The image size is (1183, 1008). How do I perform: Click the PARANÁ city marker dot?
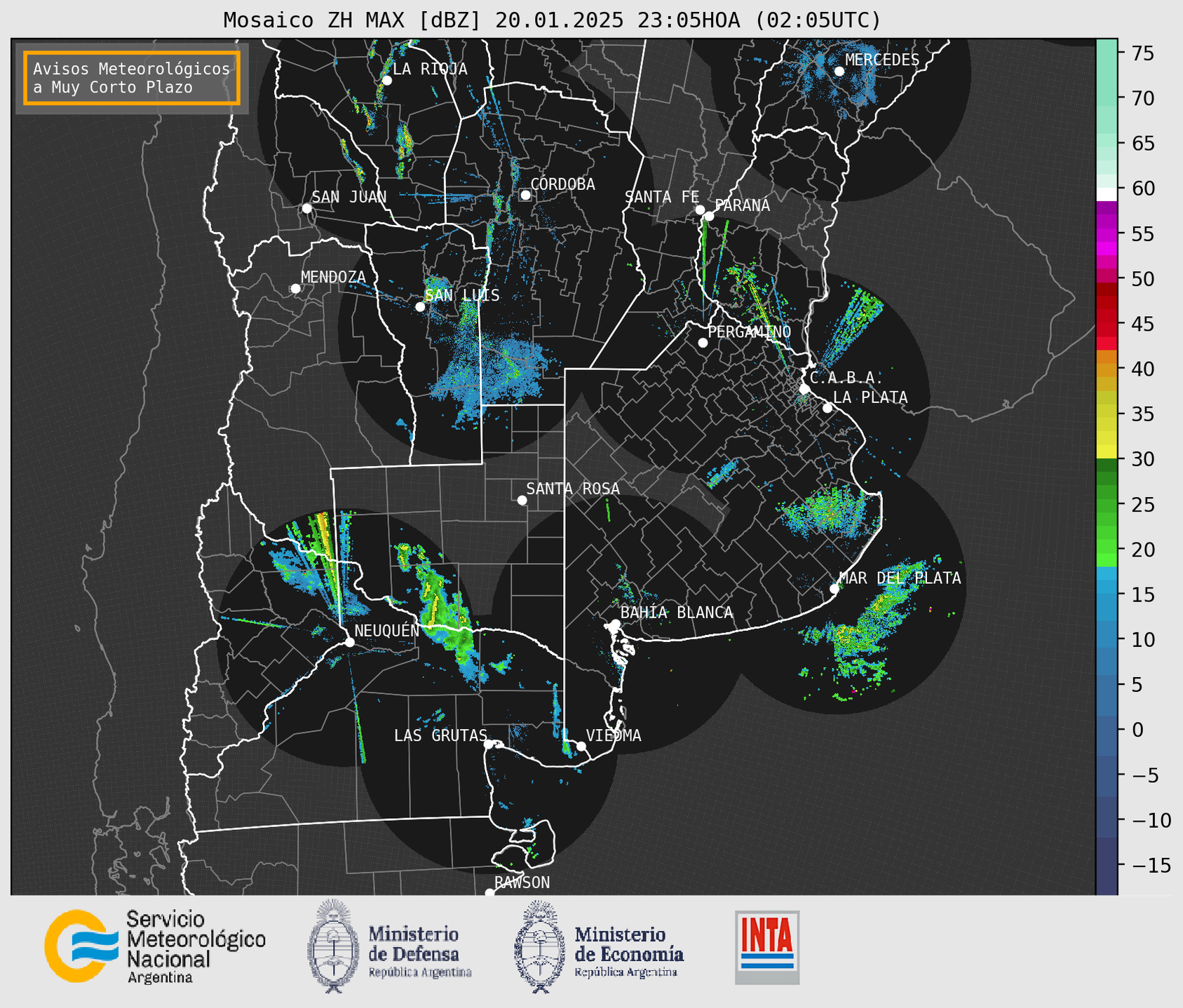709,216
